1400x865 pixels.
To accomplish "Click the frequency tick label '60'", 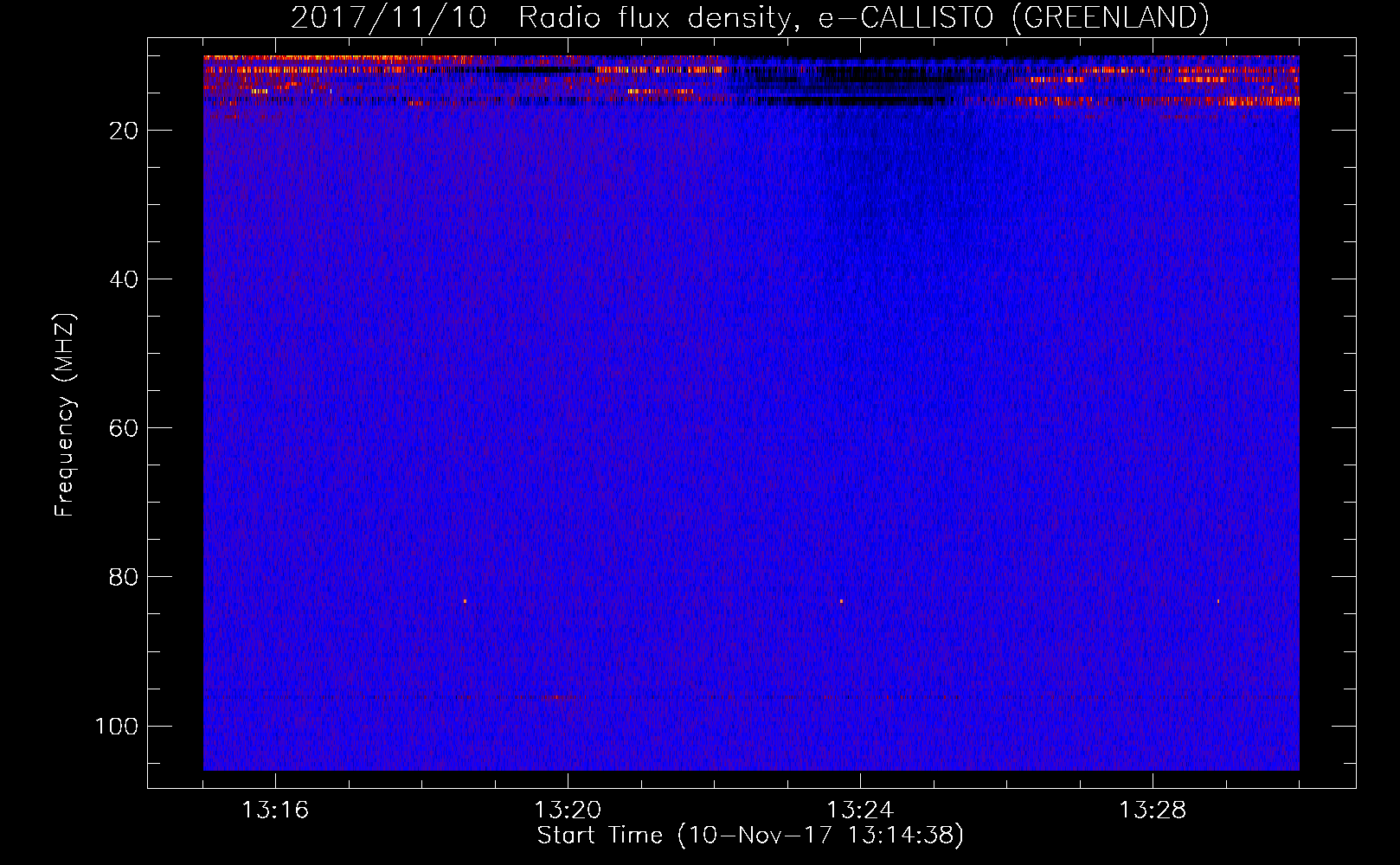I will [125, 428].
